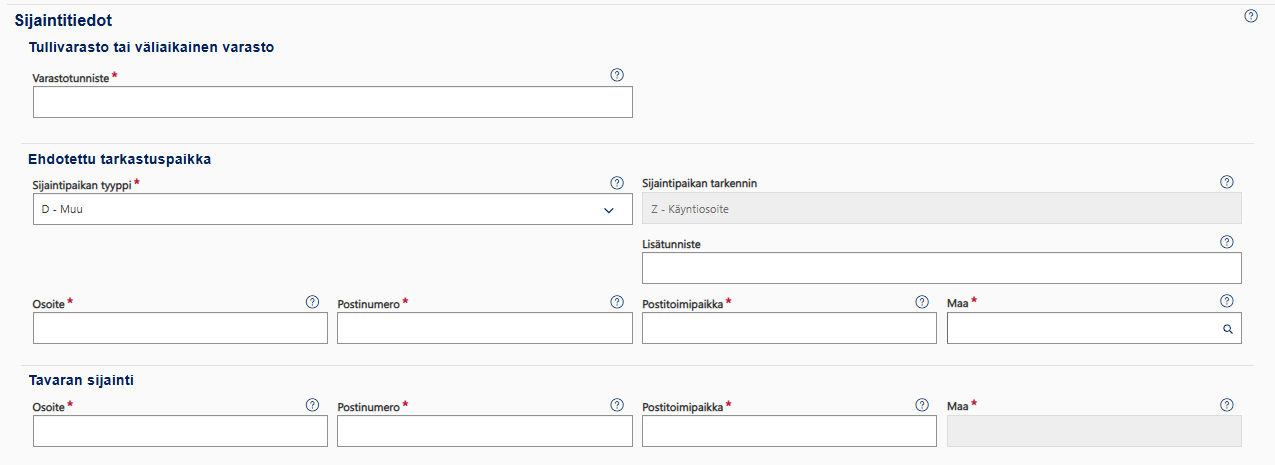Focus Postitoimipaikka field under Tavaran sijainti
This screenshot has width=1275, height=465.
pyautogui.click(x=789, y=431)
